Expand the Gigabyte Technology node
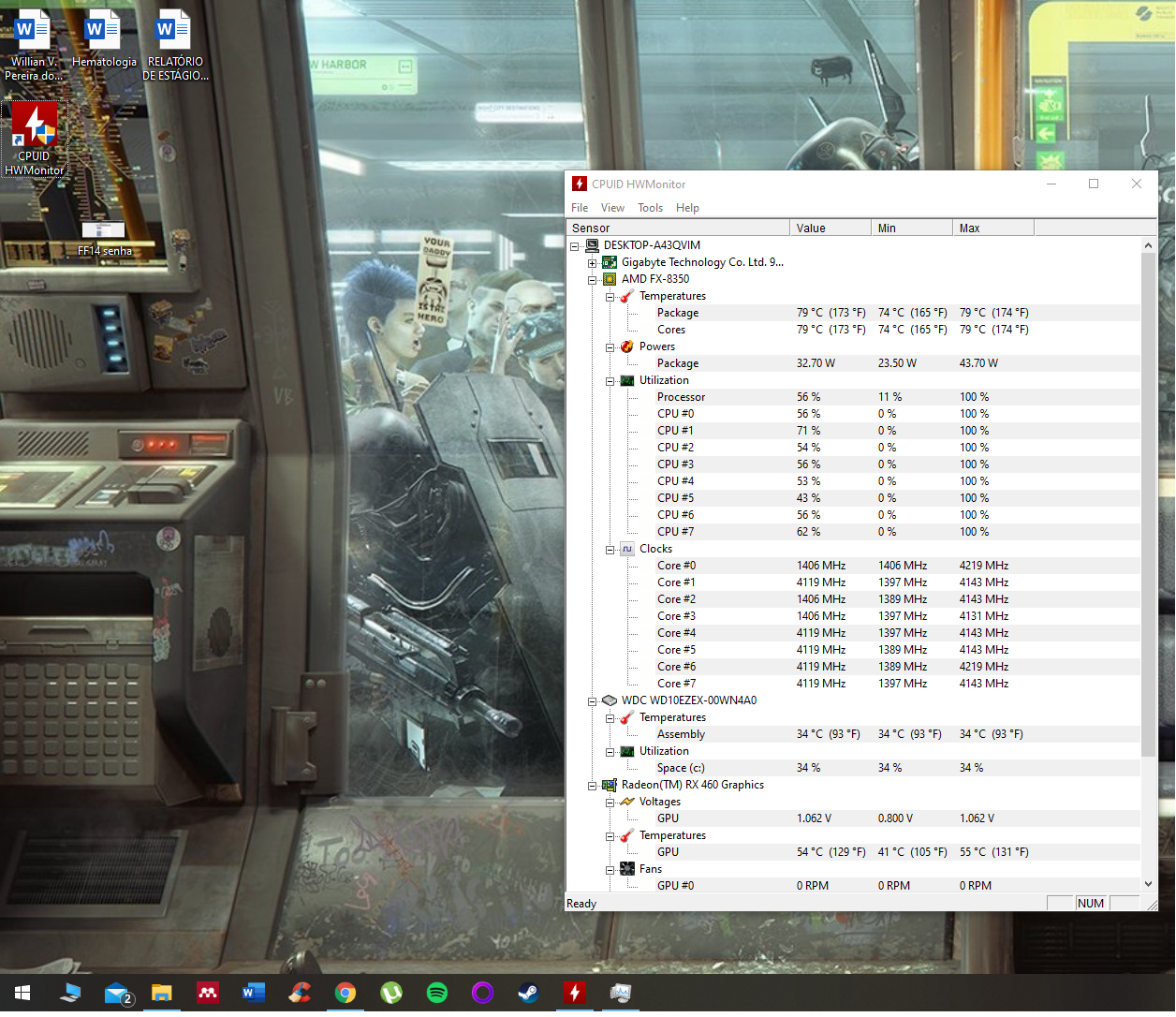Image resolution: width=1176 pixels, height=1017 pixels. tap(592, 263)
